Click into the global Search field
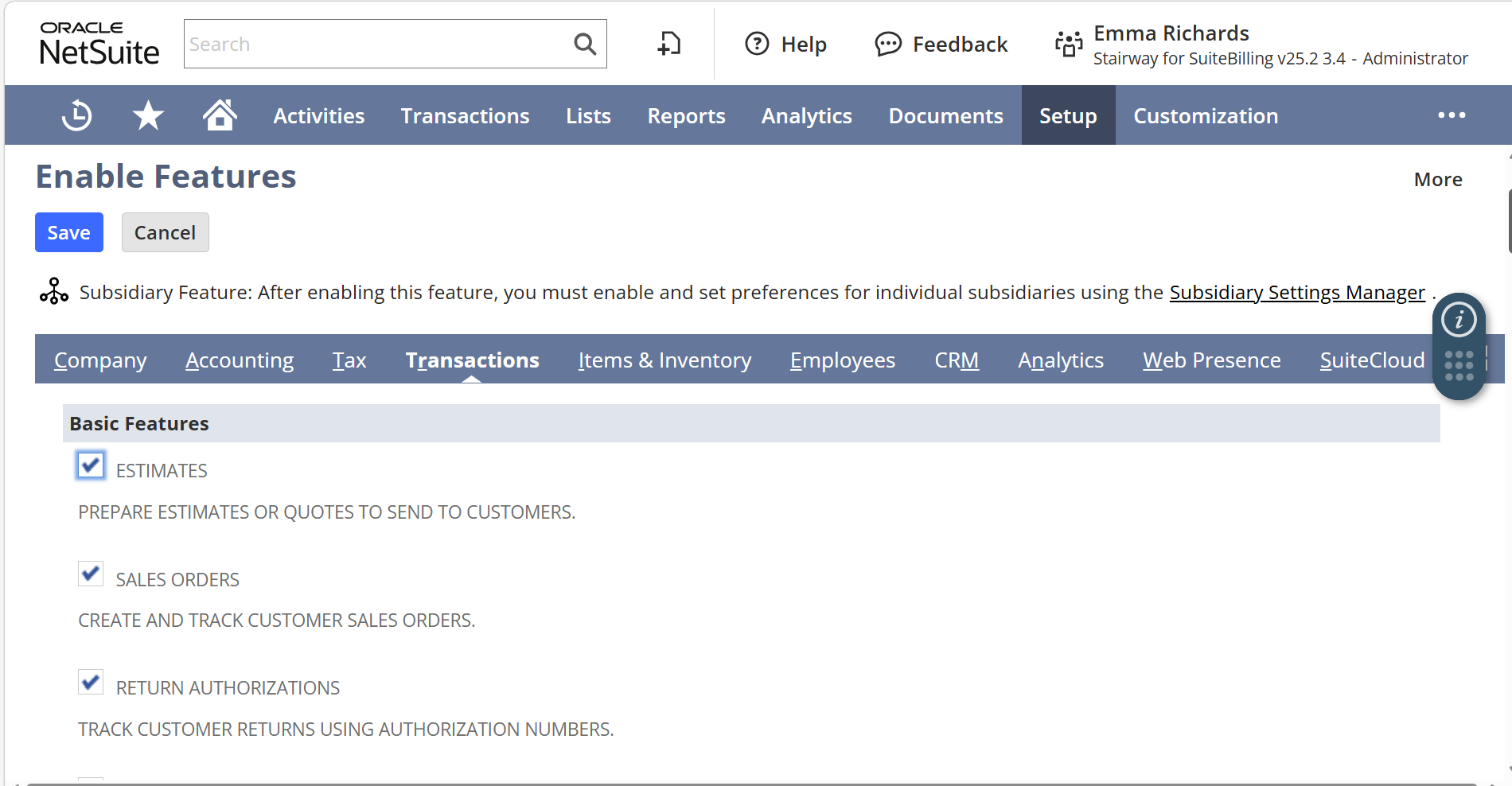This screenshot has width=1512, height=786. click(x=374, y=45)
